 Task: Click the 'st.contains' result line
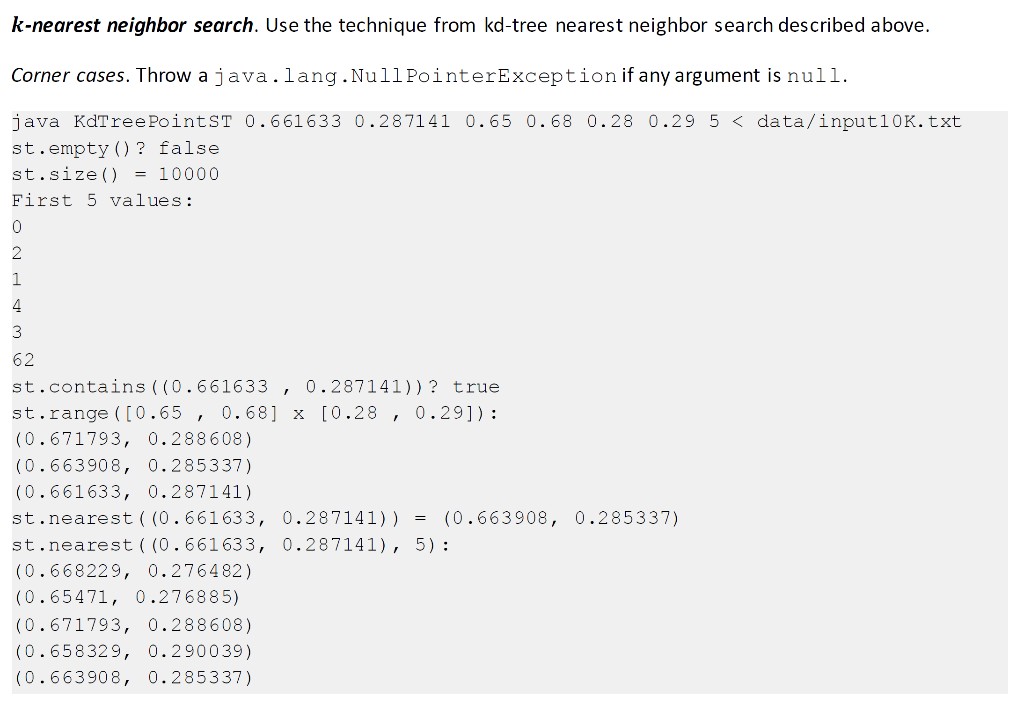(255, 387)
